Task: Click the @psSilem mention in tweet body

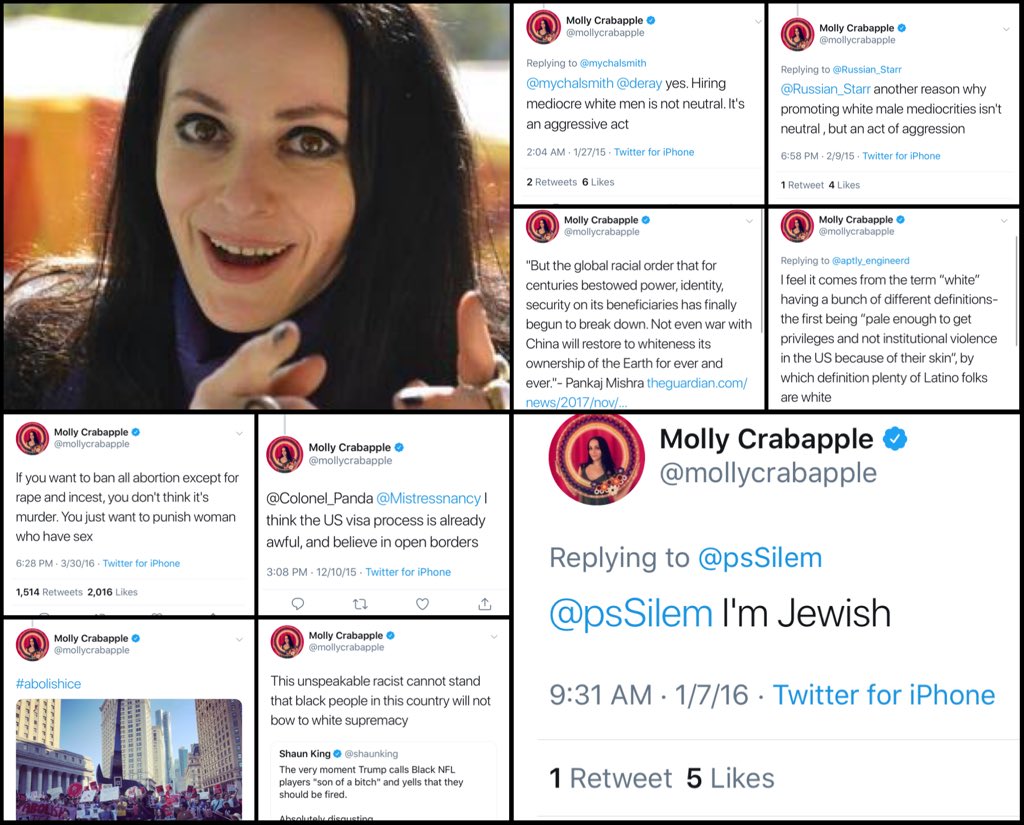Action: [631, 614]
